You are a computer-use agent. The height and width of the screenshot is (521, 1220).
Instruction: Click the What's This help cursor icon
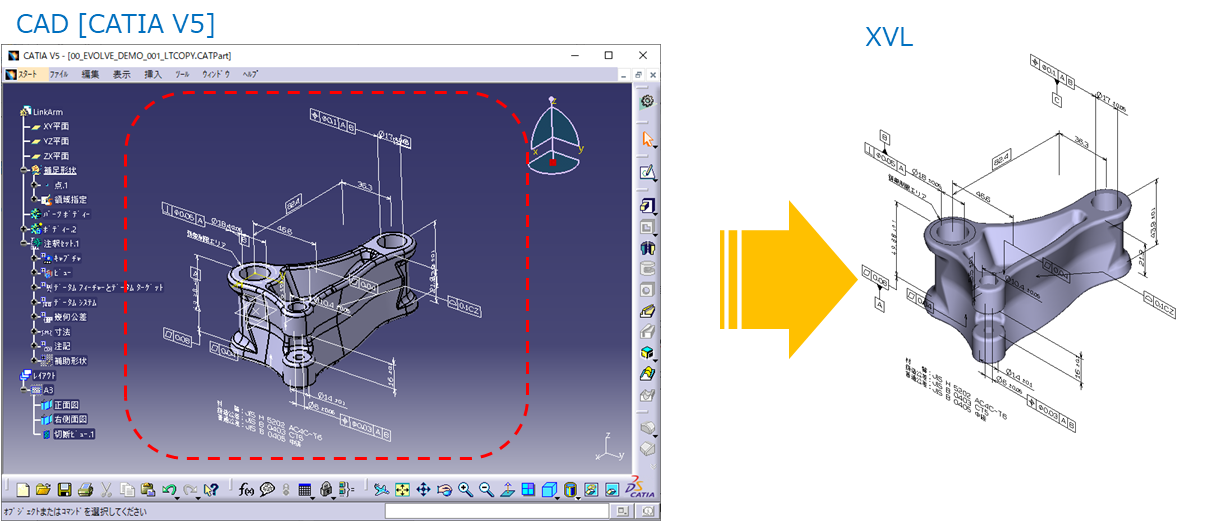click(211, 489)
